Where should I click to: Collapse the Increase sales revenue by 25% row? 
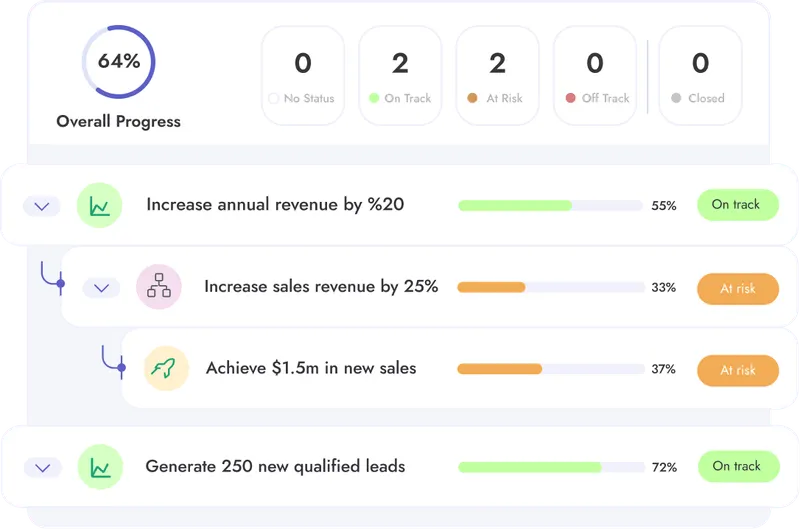click(x=102, y=288)
